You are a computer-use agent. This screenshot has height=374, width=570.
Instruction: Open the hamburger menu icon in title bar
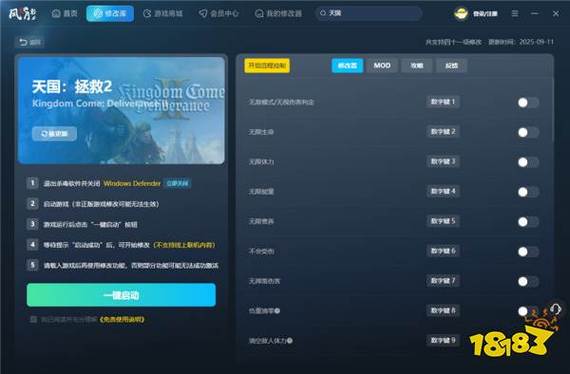click(515, 13)
